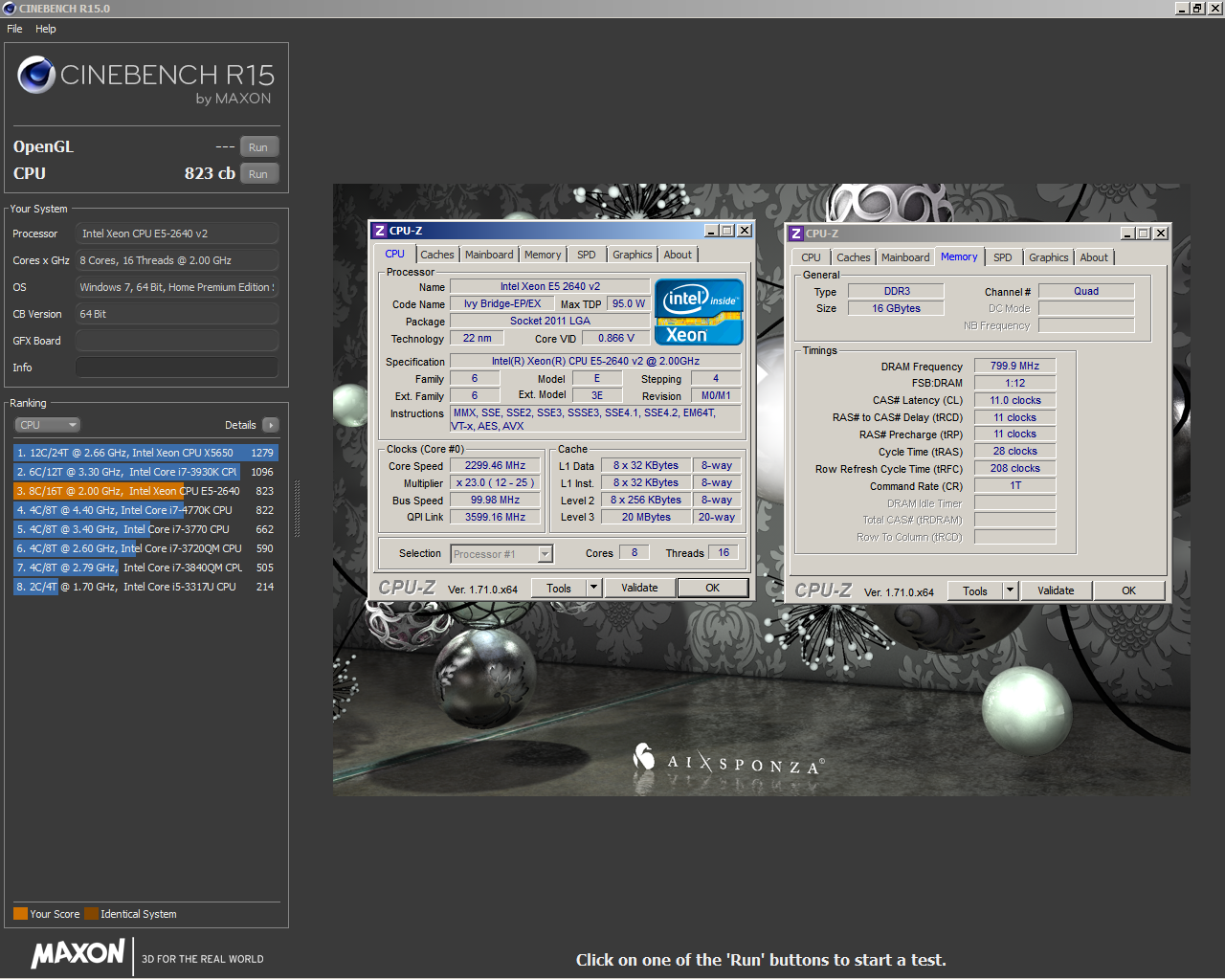1225x980 pixels.
Task: Open the CPU ranking type dropdown
Action: [x=47, y=425]
